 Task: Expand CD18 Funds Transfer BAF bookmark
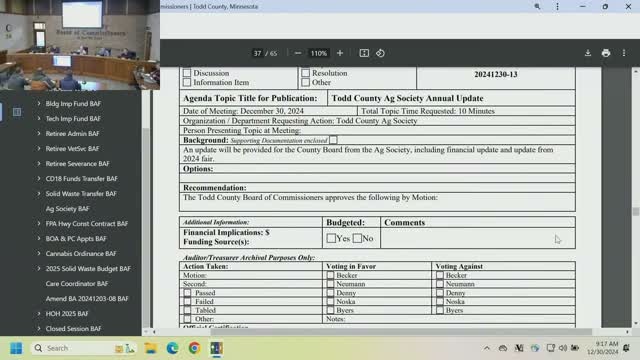pyautogui.click(x=39, y=179)
